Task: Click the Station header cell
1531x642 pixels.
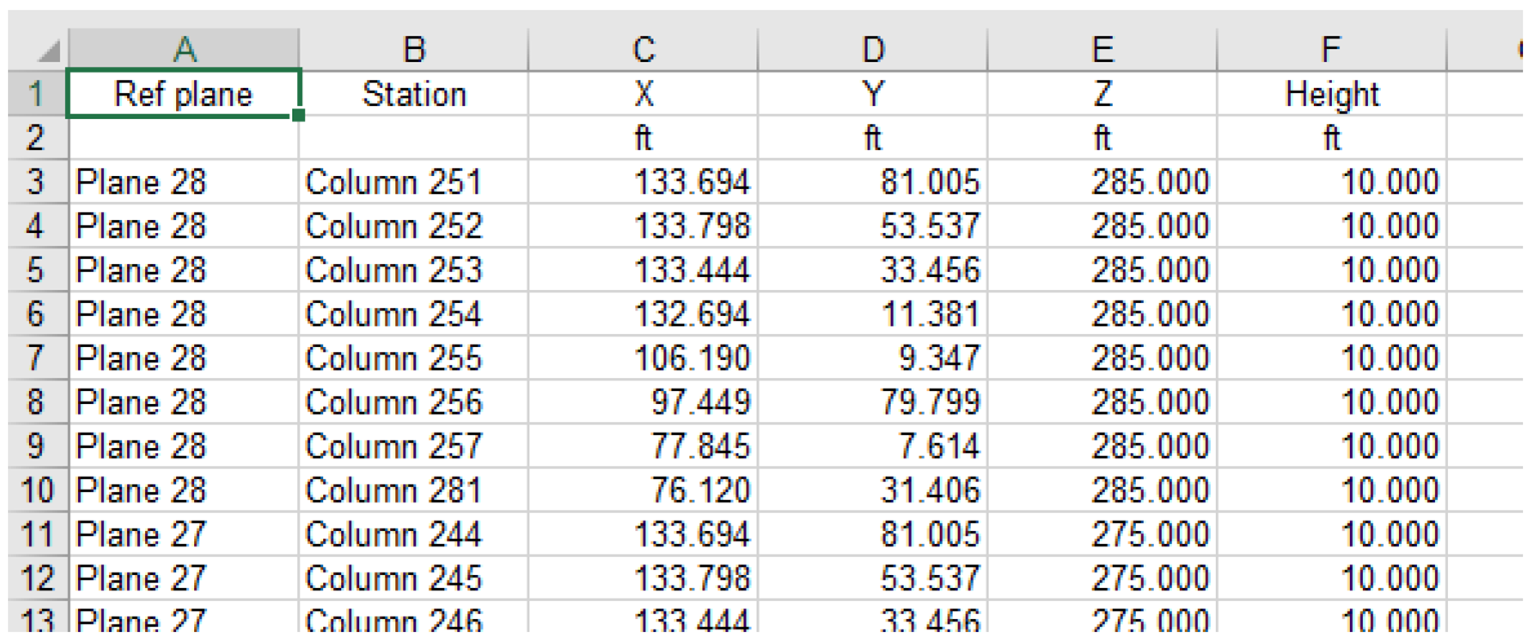Action: (414, 94)
